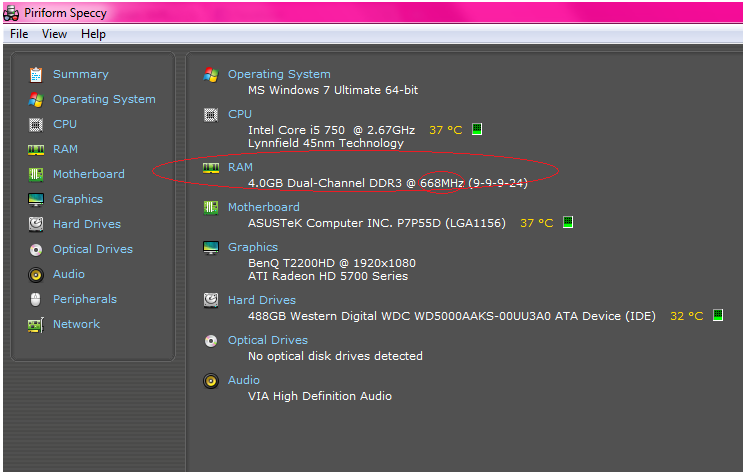Viewport: 743px width, 472px height.
Task: Open the Help menu
Action: 93,34
